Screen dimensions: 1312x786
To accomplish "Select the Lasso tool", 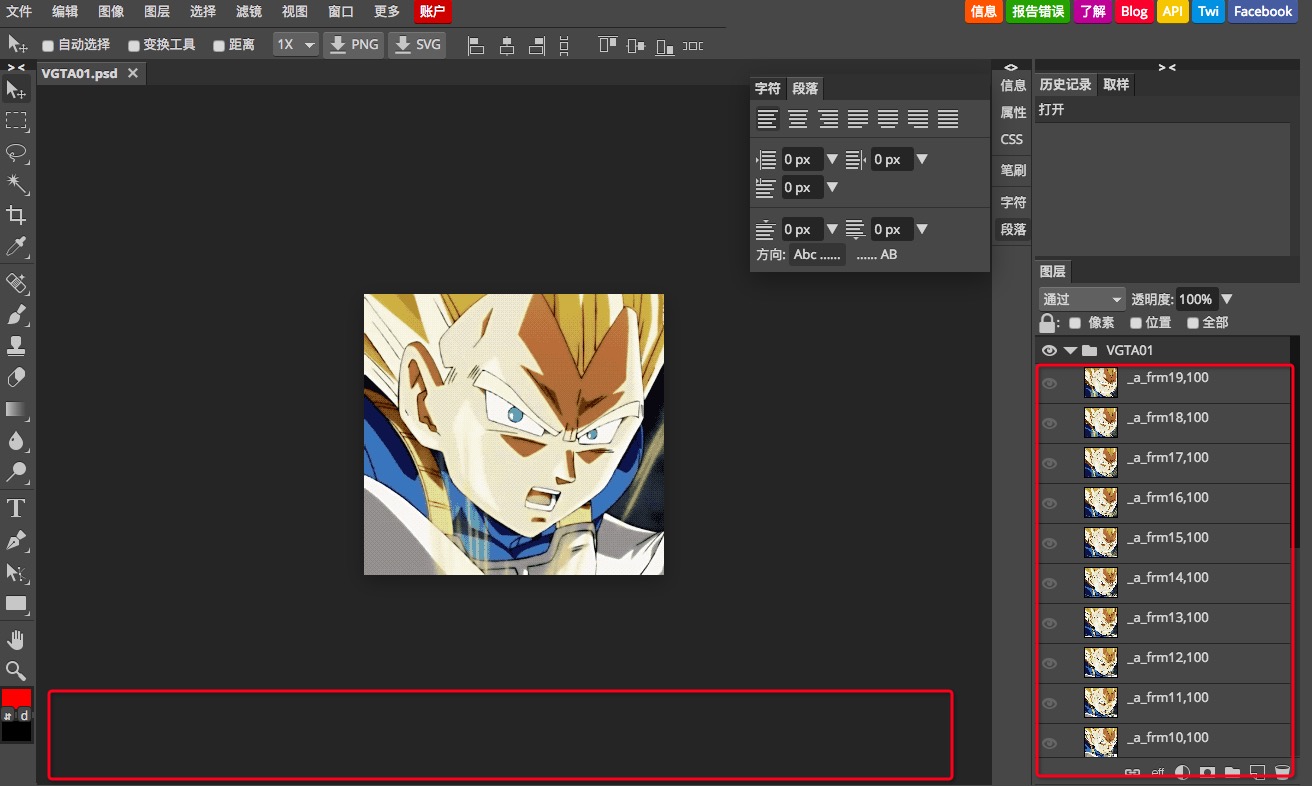I will [16, 153].
